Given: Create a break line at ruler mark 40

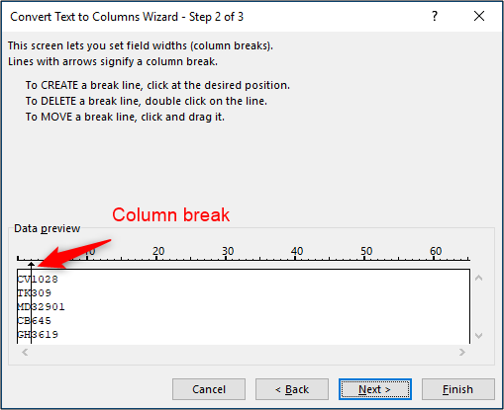Looking at the screenshot, I should point(295,258).
